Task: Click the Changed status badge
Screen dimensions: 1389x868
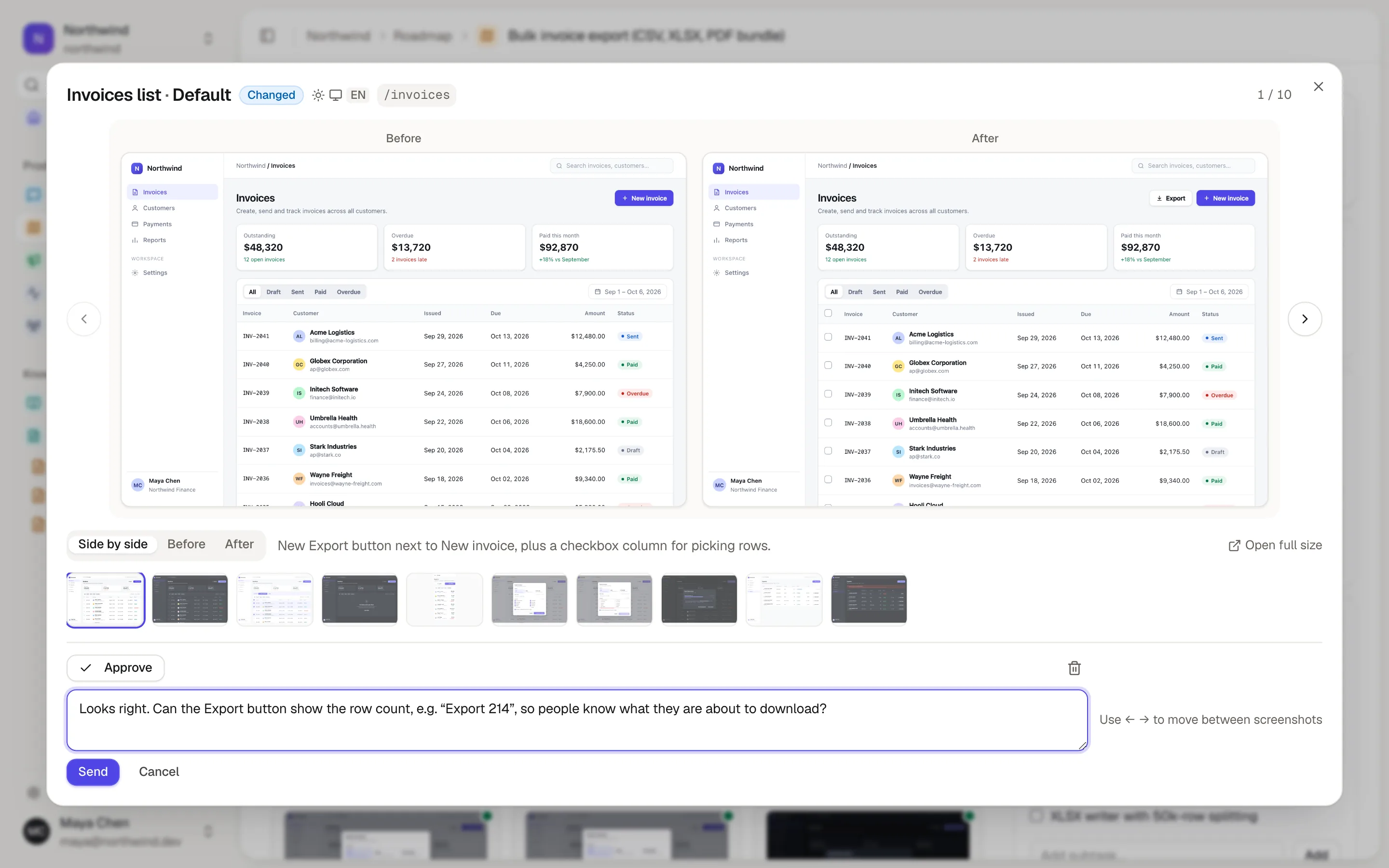Action: coord(272,95)
